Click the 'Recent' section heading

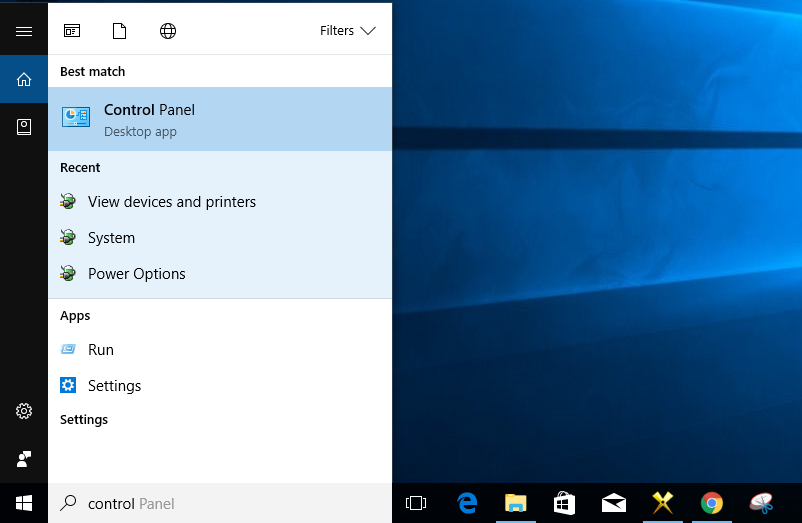pyautogui.click(x=80, y=168)
